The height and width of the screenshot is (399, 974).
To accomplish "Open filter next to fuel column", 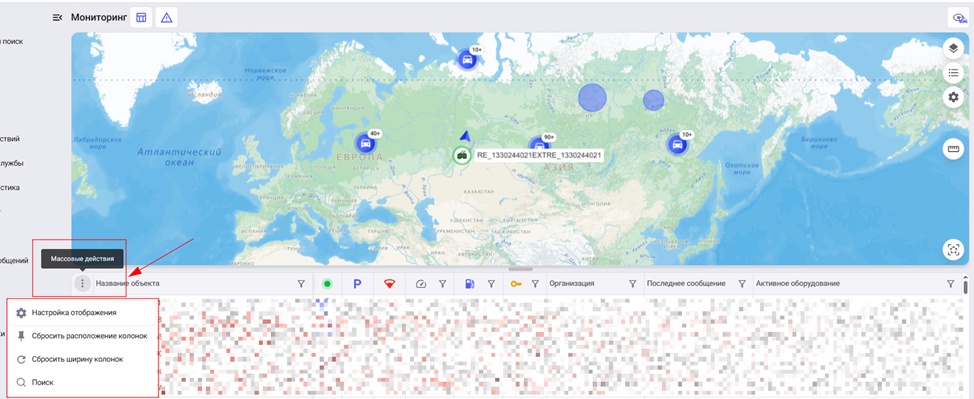I will tap(491, 284).
